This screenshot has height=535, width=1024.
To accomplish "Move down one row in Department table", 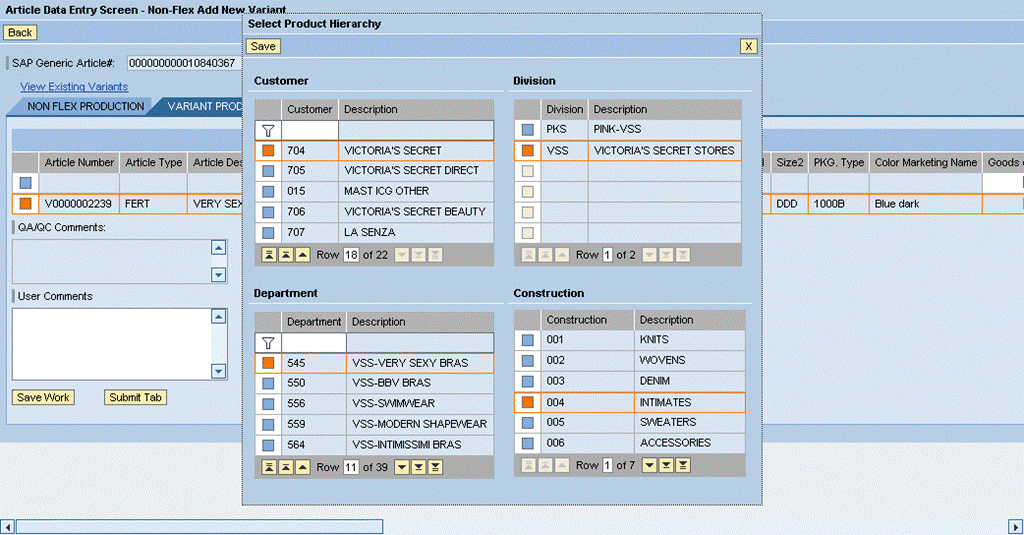I will point(402,467).
